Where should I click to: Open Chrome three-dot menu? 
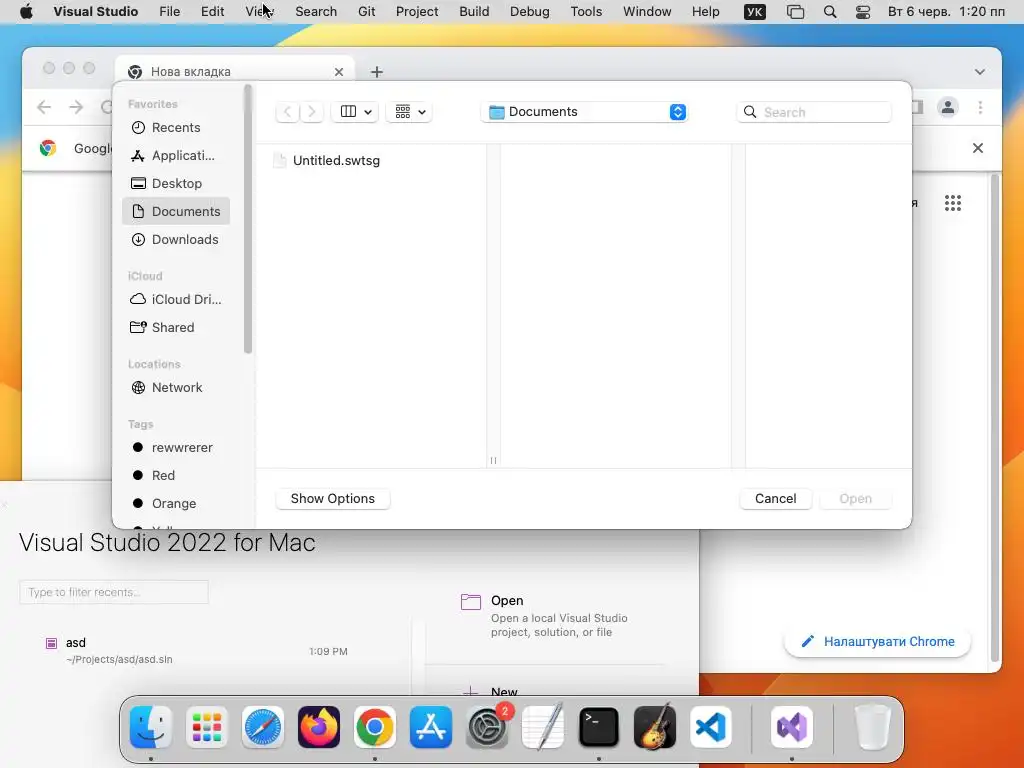coord(980,107)
